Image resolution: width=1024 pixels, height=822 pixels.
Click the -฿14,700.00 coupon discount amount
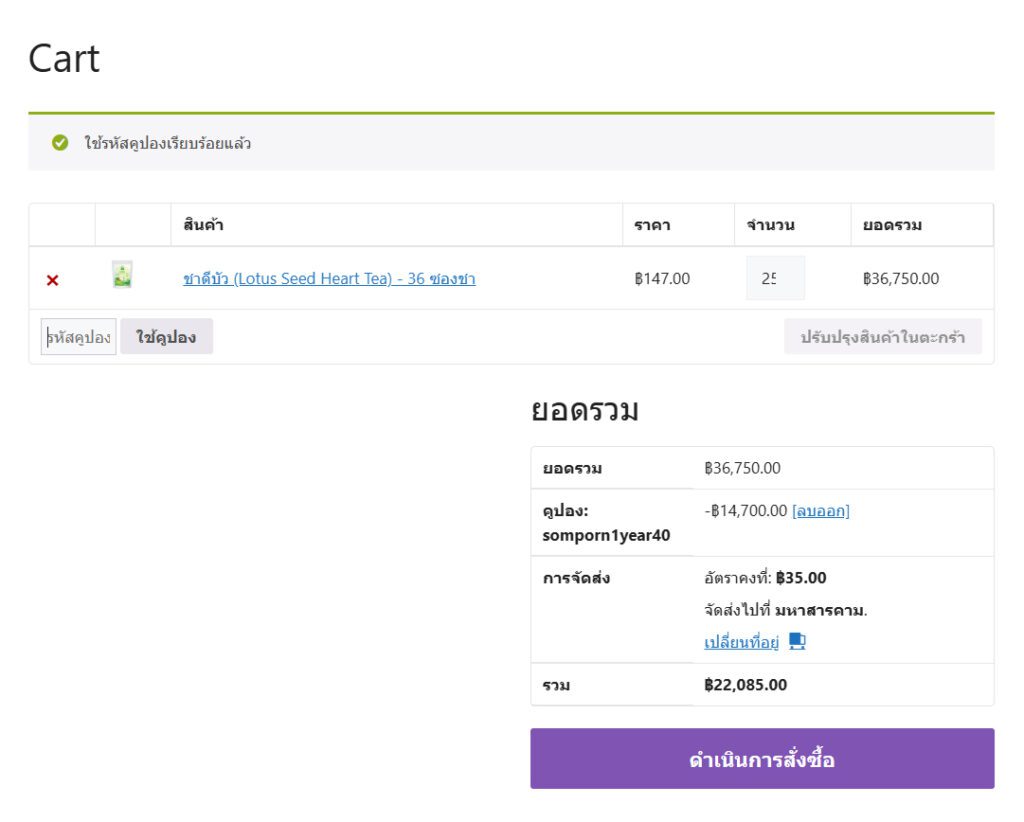pos(745,511)
